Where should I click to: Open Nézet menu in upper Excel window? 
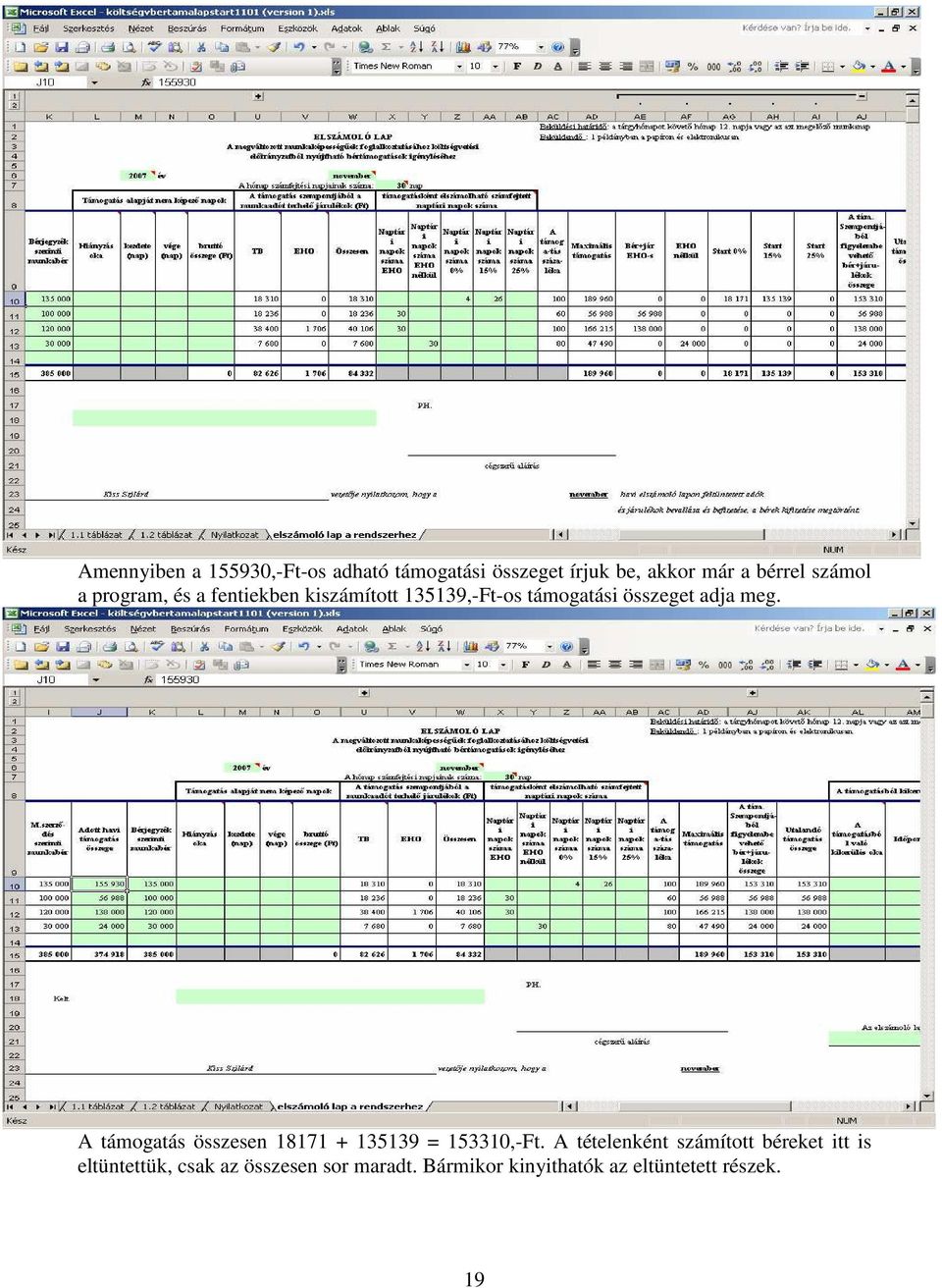click(140, 28)
